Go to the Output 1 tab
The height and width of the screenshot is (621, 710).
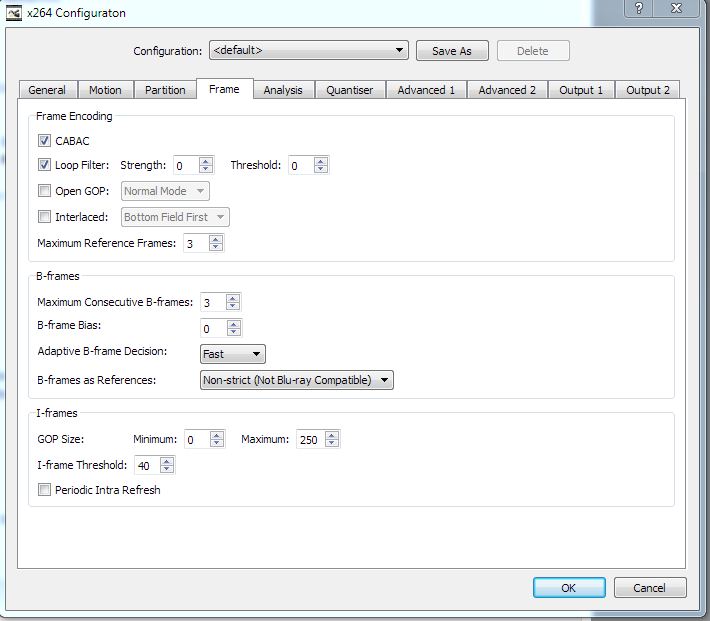[581, 90]
